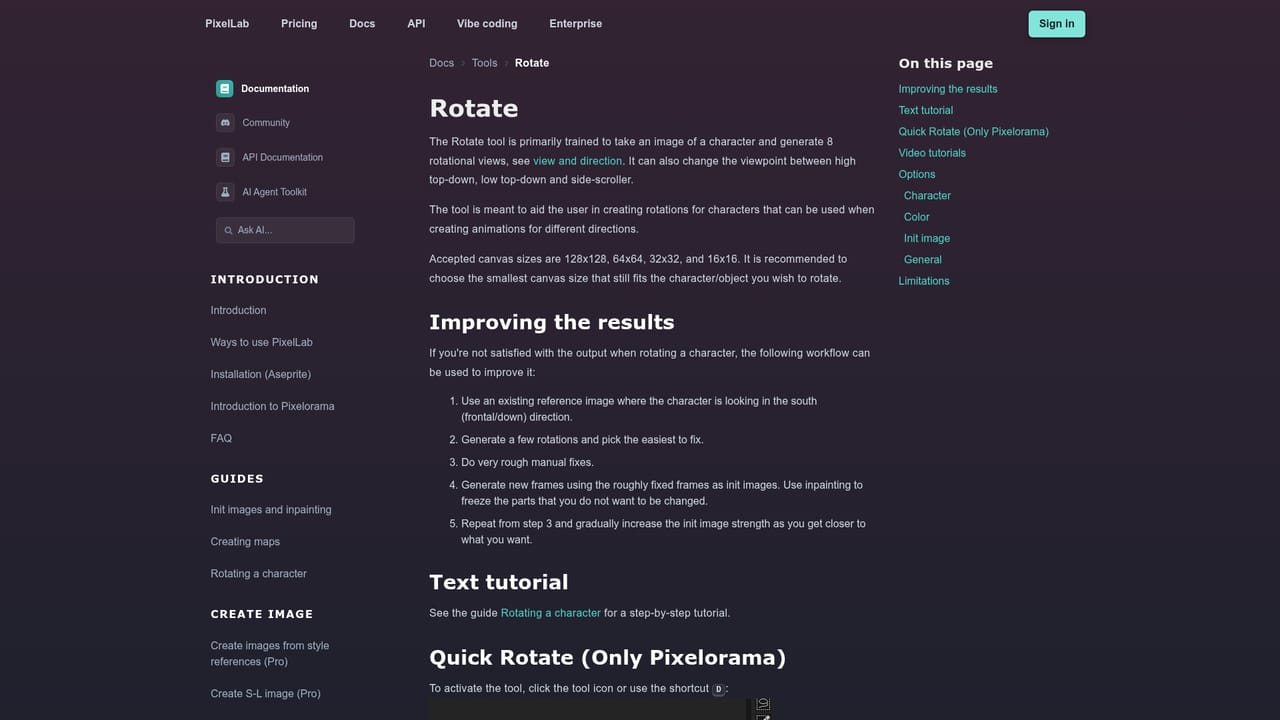Open Introduction to Pixelorama page
The image size is (1280, 720).
click(272, 406)
